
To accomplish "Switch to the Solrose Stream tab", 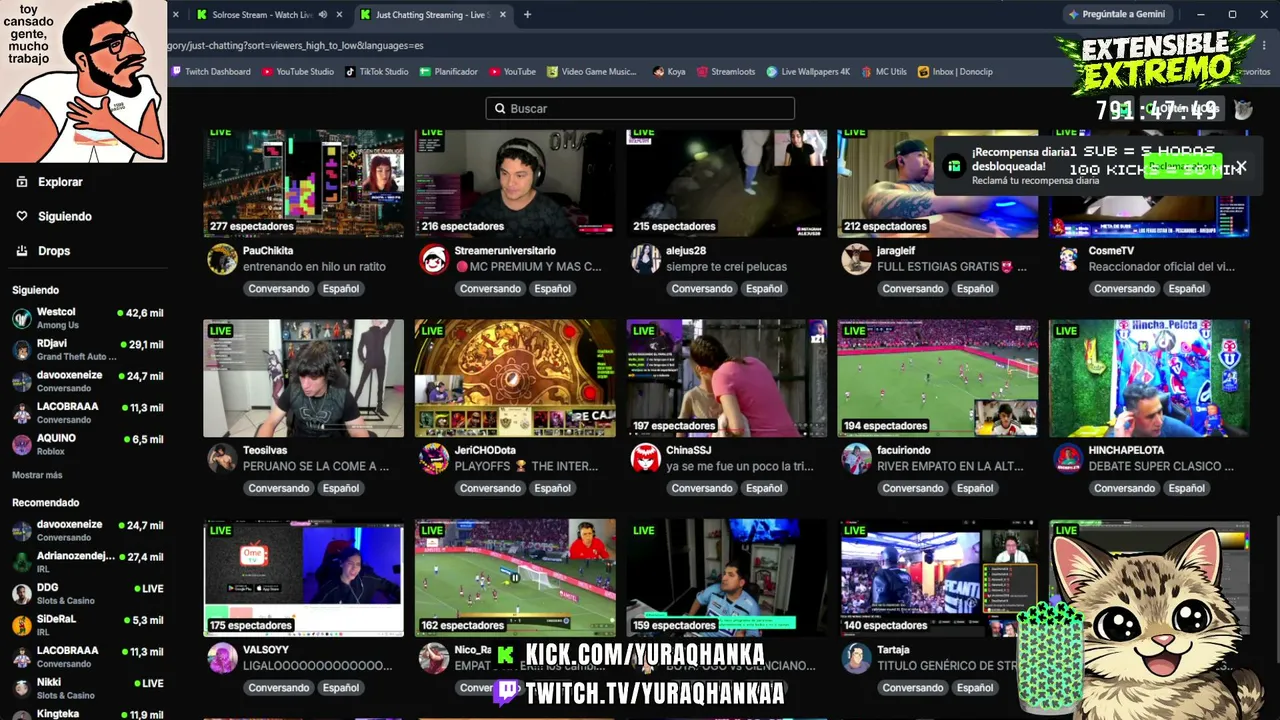I will point(262,15).
